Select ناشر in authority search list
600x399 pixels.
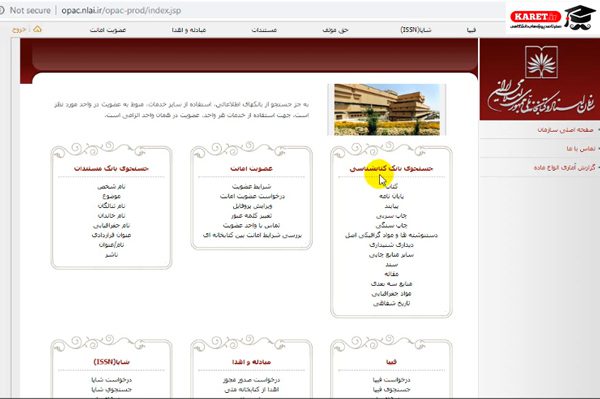pyautogui.click(x=111, y=255)
